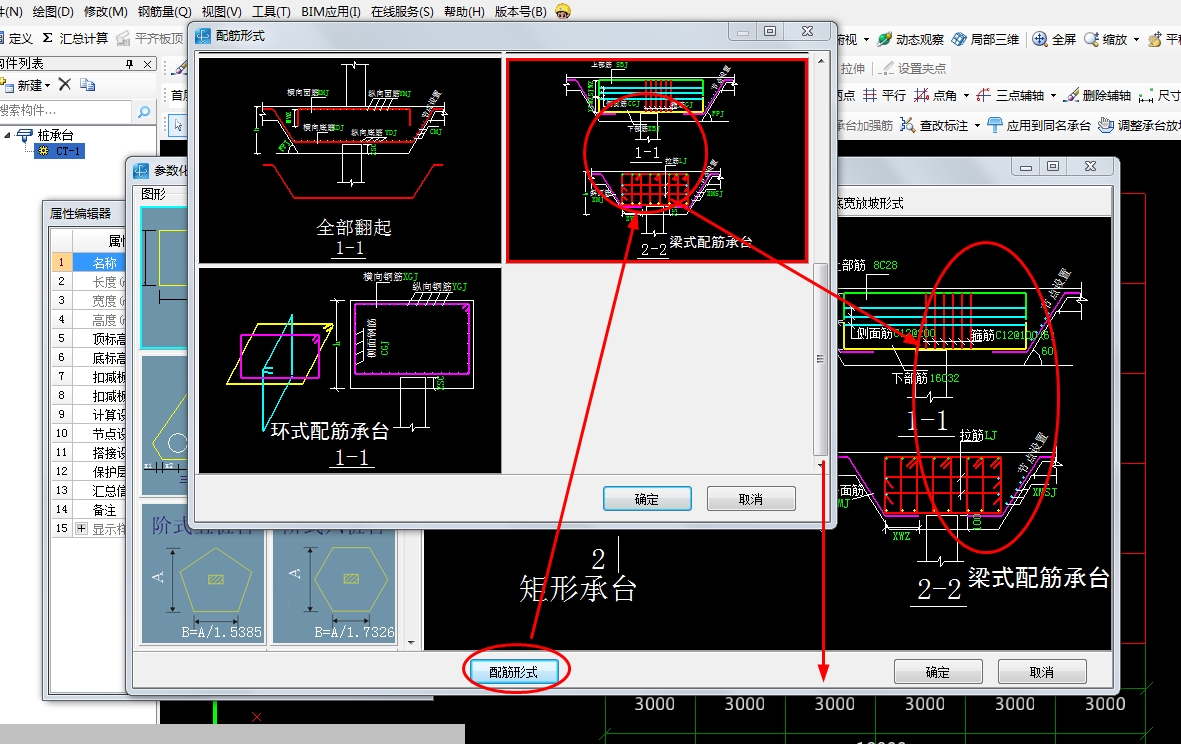Select the 环式配筋承台 reinforcement thumbnail

pyautogui.click(x=350, y=370)
